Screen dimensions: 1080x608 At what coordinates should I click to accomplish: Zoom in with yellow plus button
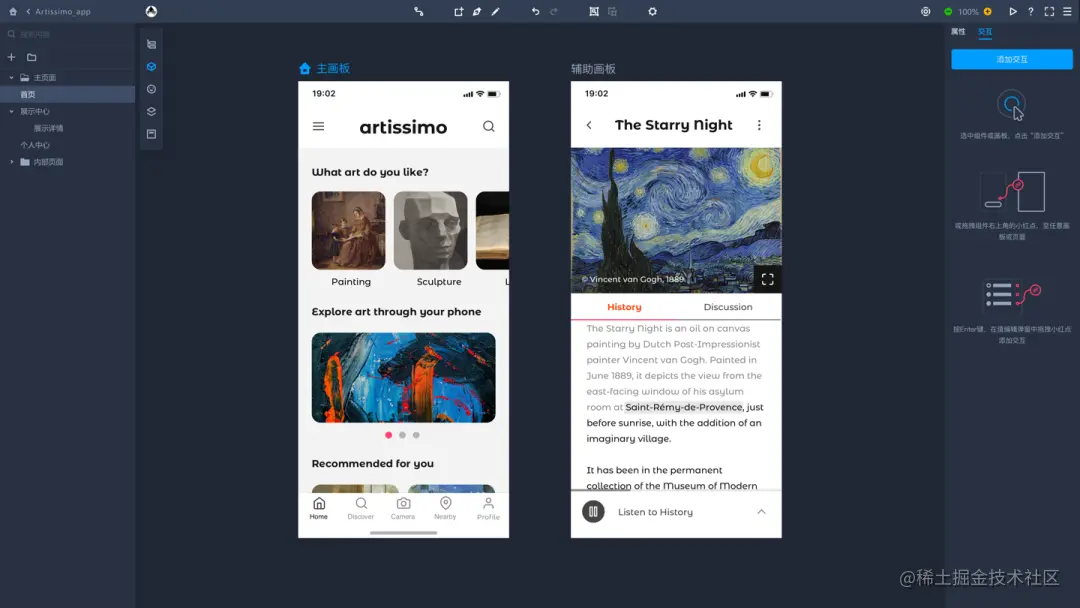point(988,12)
